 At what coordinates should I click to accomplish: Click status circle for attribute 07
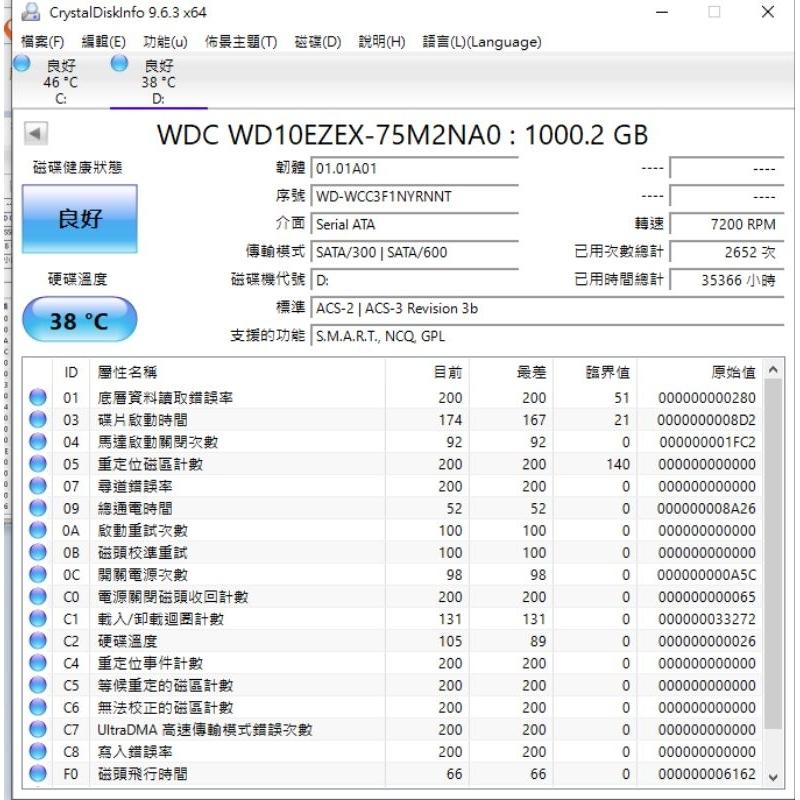38,486
